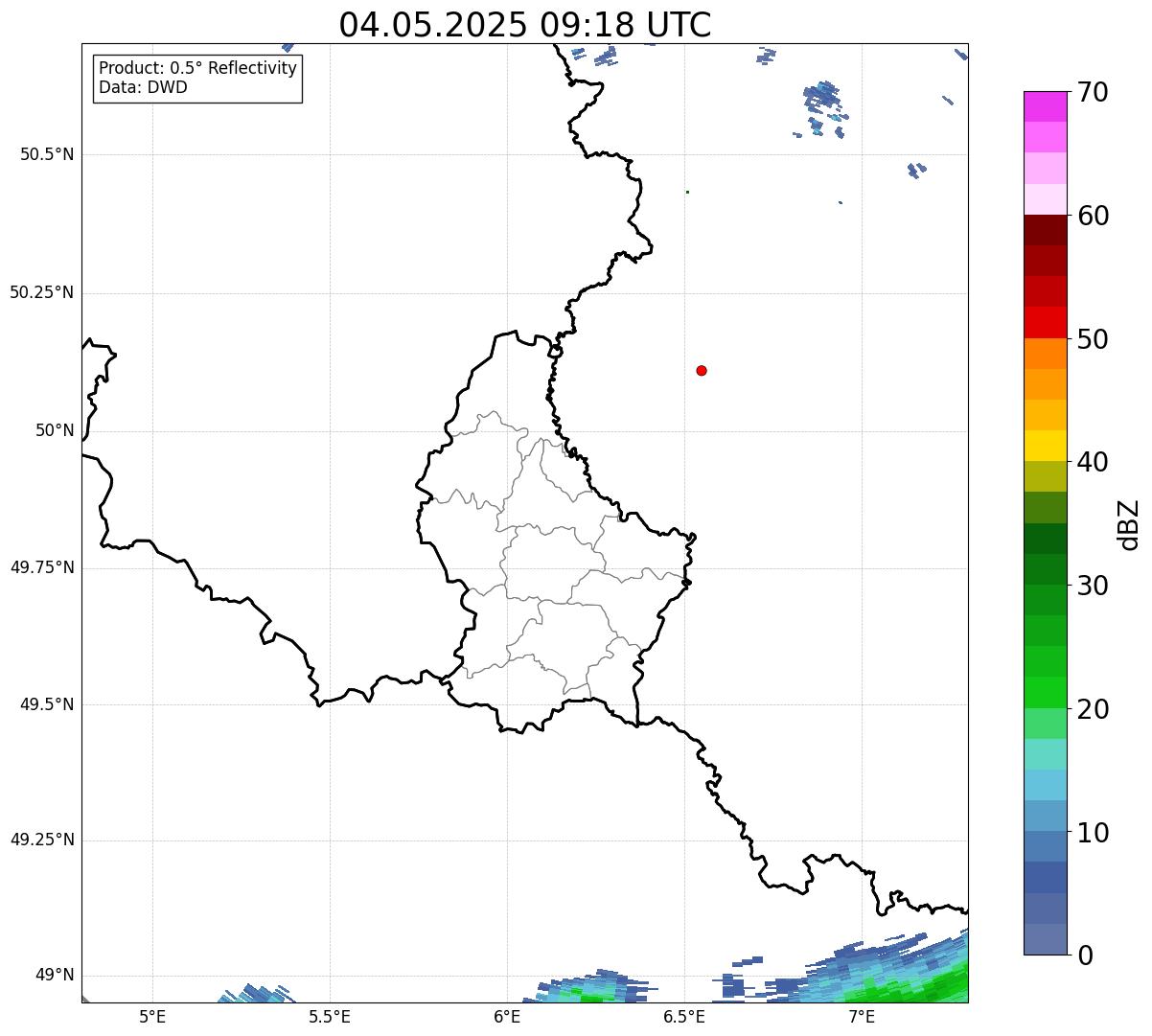Click the 30 tick on colorbar

1093,586
